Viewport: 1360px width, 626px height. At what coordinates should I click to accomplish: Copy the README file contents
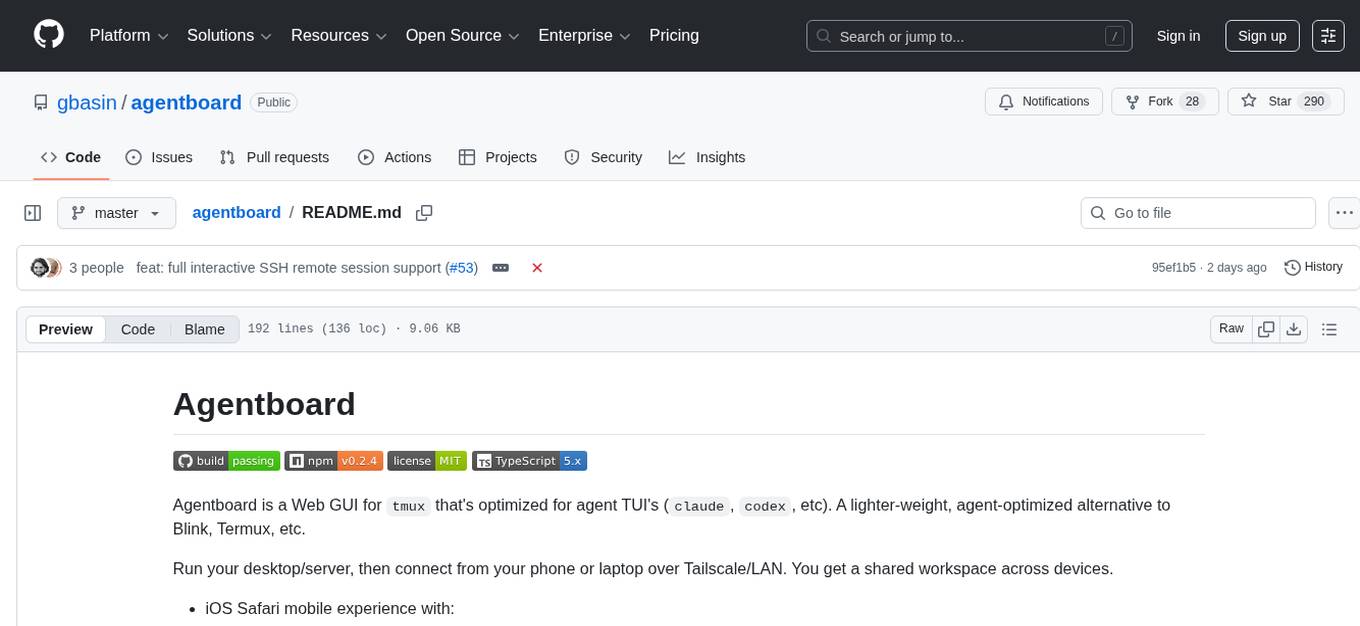(x=1266, y=328)
